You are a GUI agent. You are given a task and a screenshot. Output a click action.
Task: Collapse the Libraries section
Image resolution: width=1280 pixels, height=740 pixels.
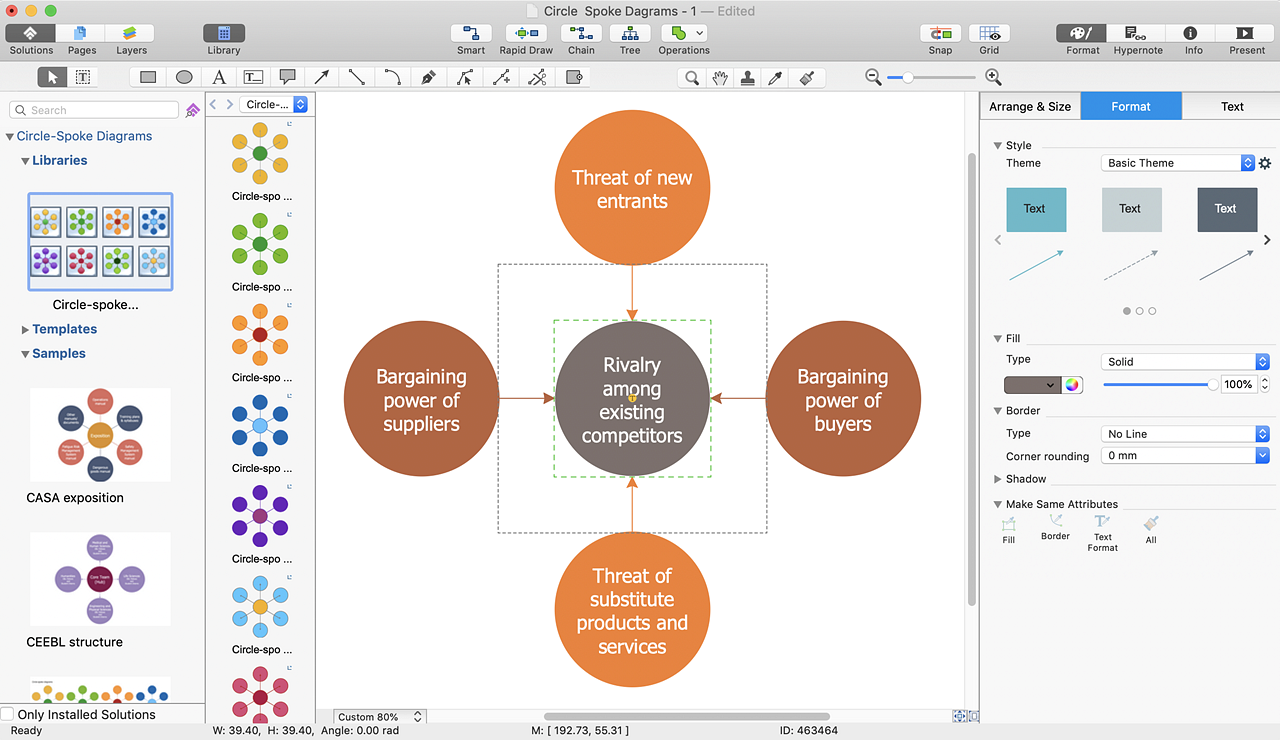(x=26, y=161)
